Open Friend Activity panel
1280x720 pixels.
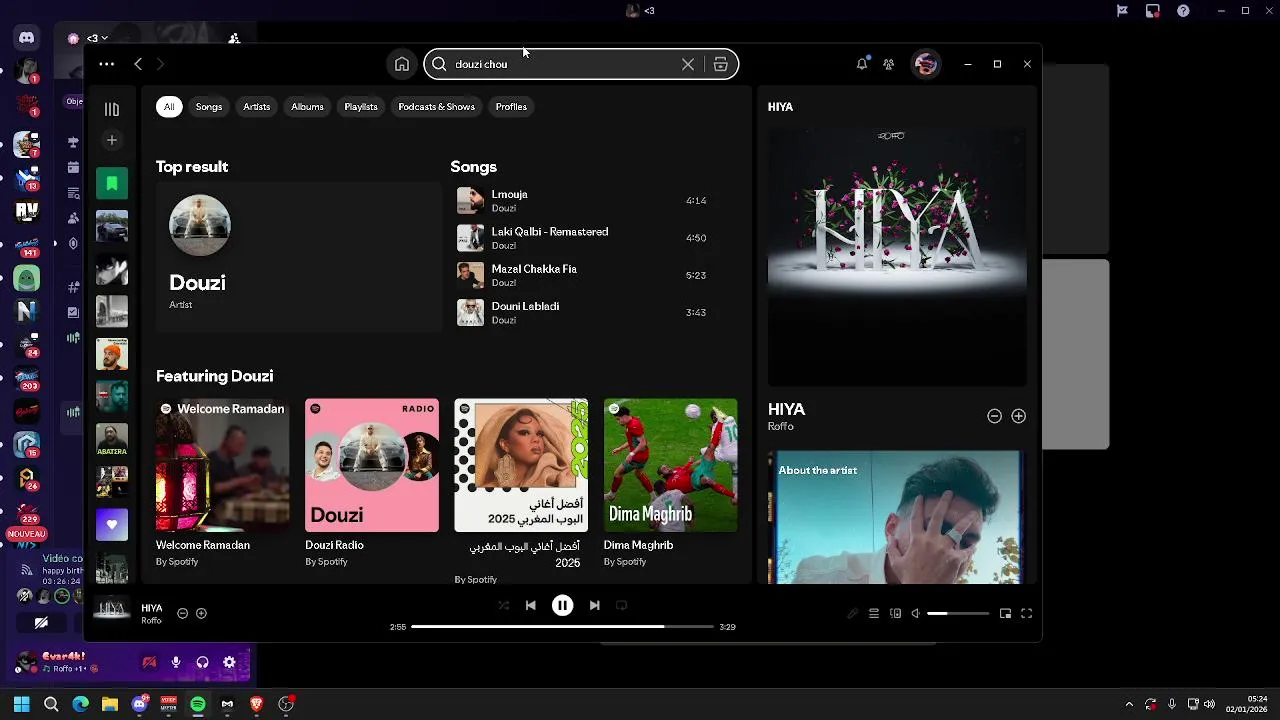pos(888,64)
